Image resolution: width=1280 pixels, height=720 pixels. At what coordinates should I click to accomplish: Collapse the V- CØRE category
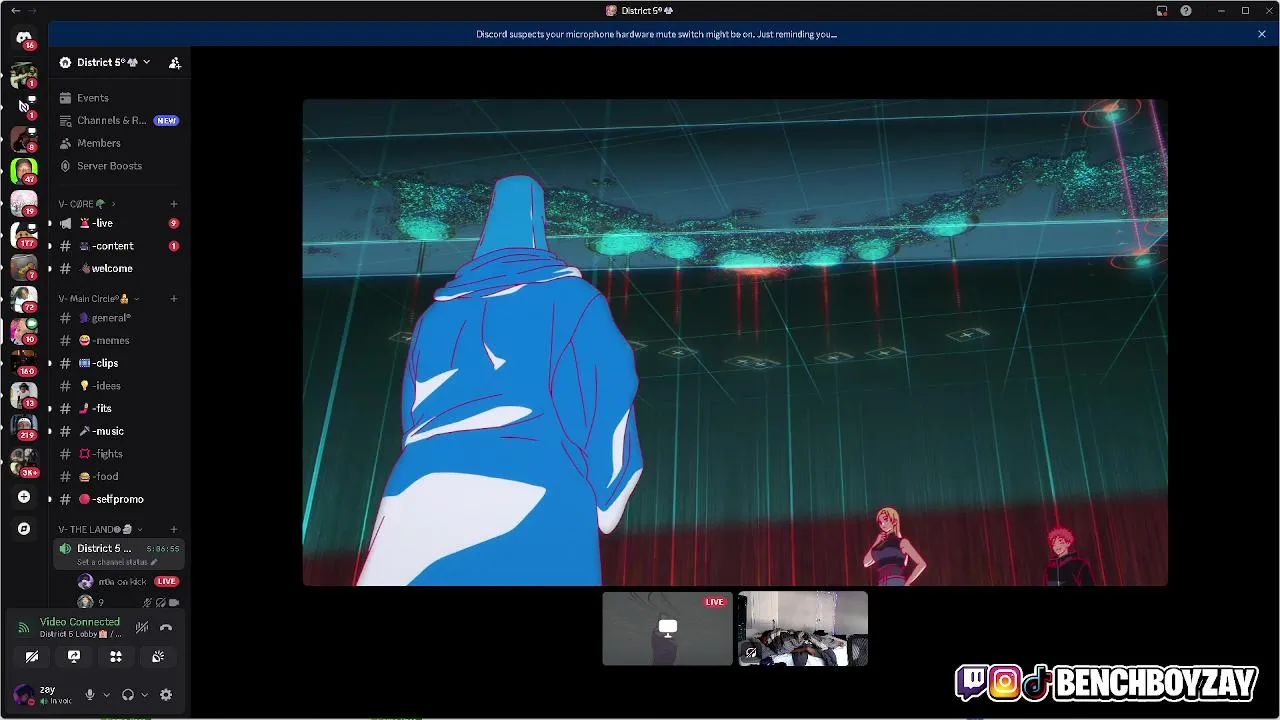[x=85, y=204]
